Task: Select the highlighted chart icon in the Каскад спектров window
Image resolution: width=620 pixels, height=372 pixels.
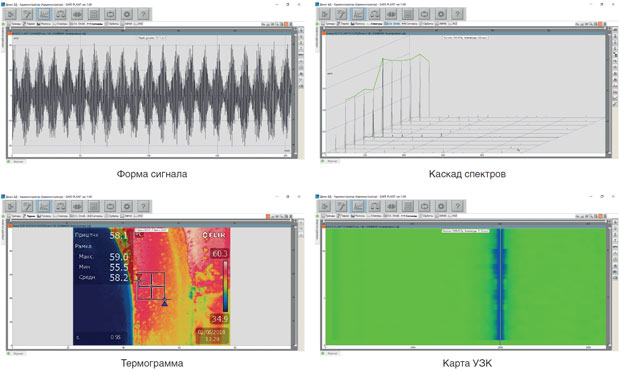Action: tap(358, 14)
